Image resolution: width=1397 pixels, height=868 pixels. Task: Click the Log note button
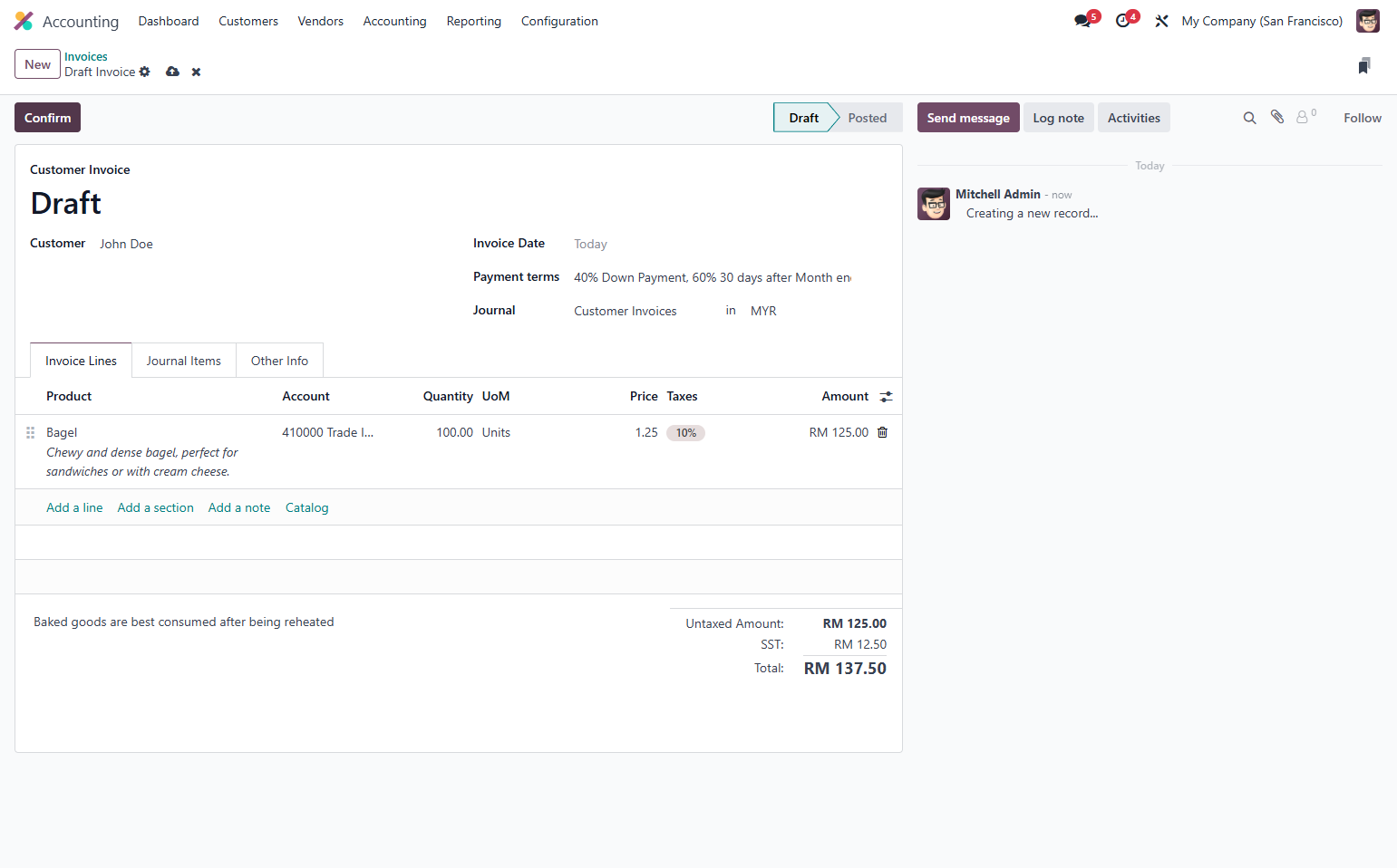[x=1058, y=118]
